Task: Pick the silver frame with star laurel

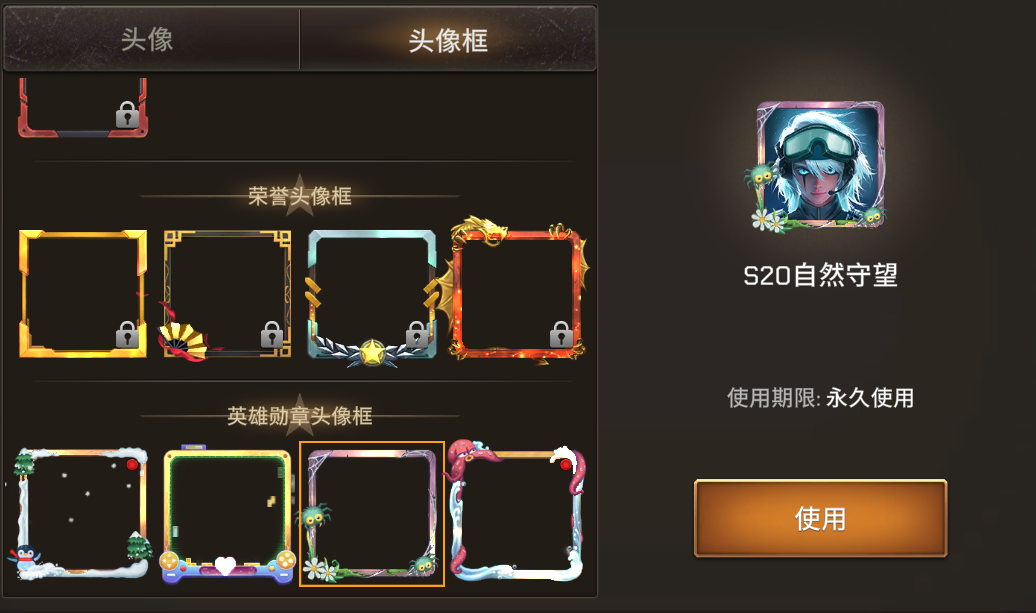Action: [x=372, y=297]
